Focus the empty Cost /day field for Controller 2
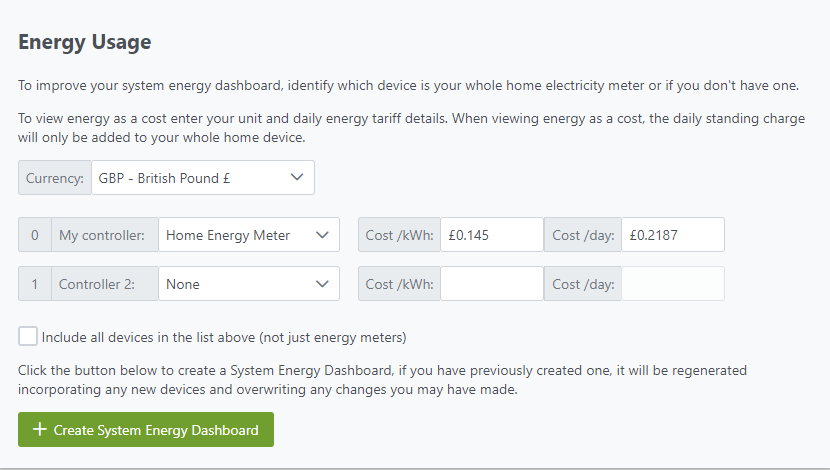 (672, 284)
